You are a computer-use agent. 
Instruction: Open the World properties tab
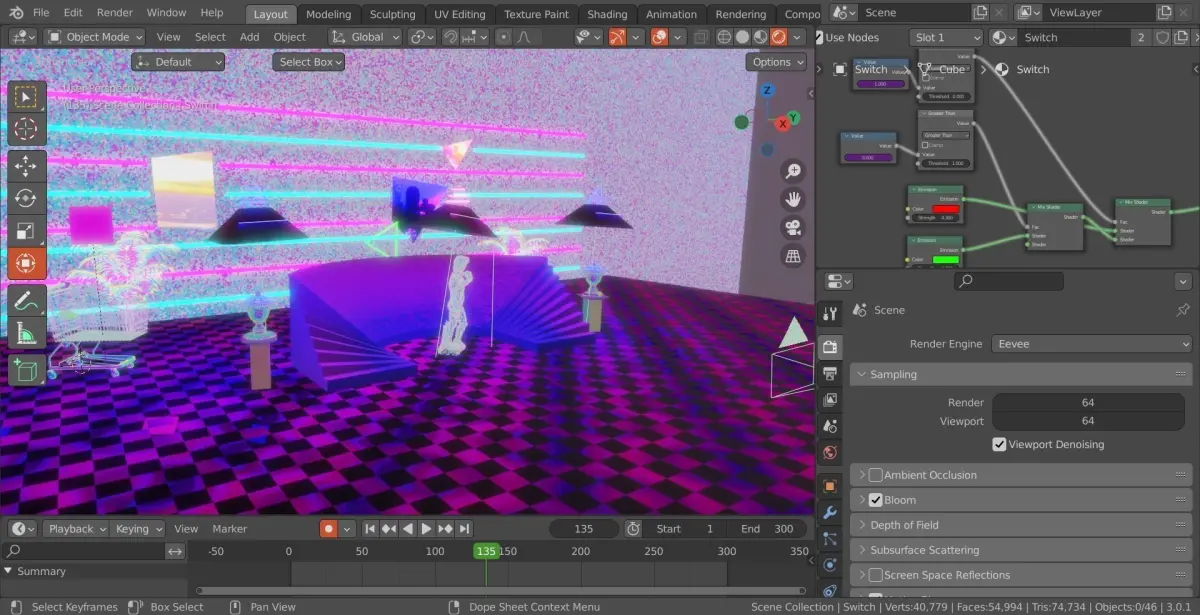[830, 453]
